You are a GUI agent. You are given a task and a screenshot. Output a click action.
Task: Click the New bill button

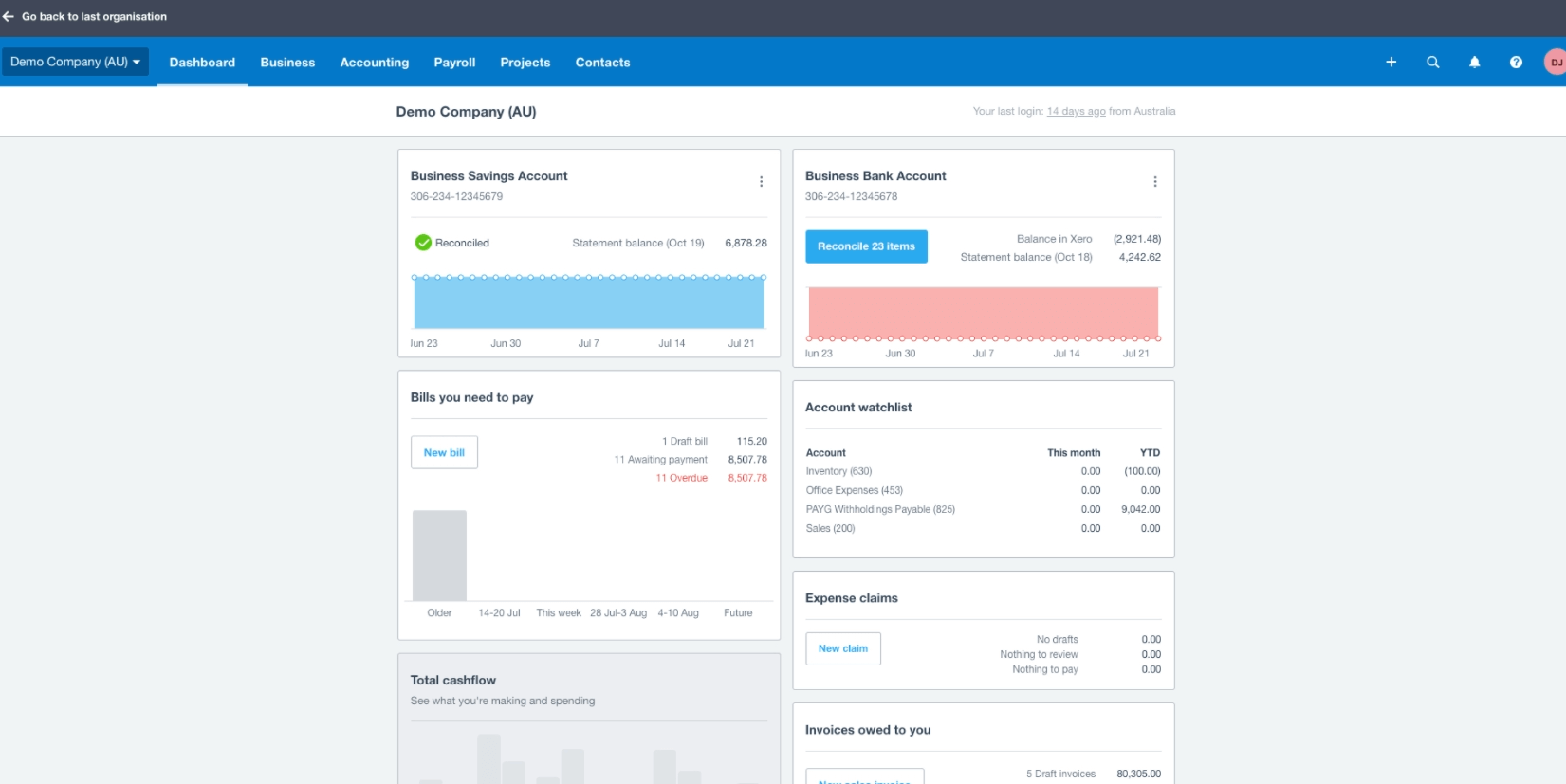[x=444, y=452]
